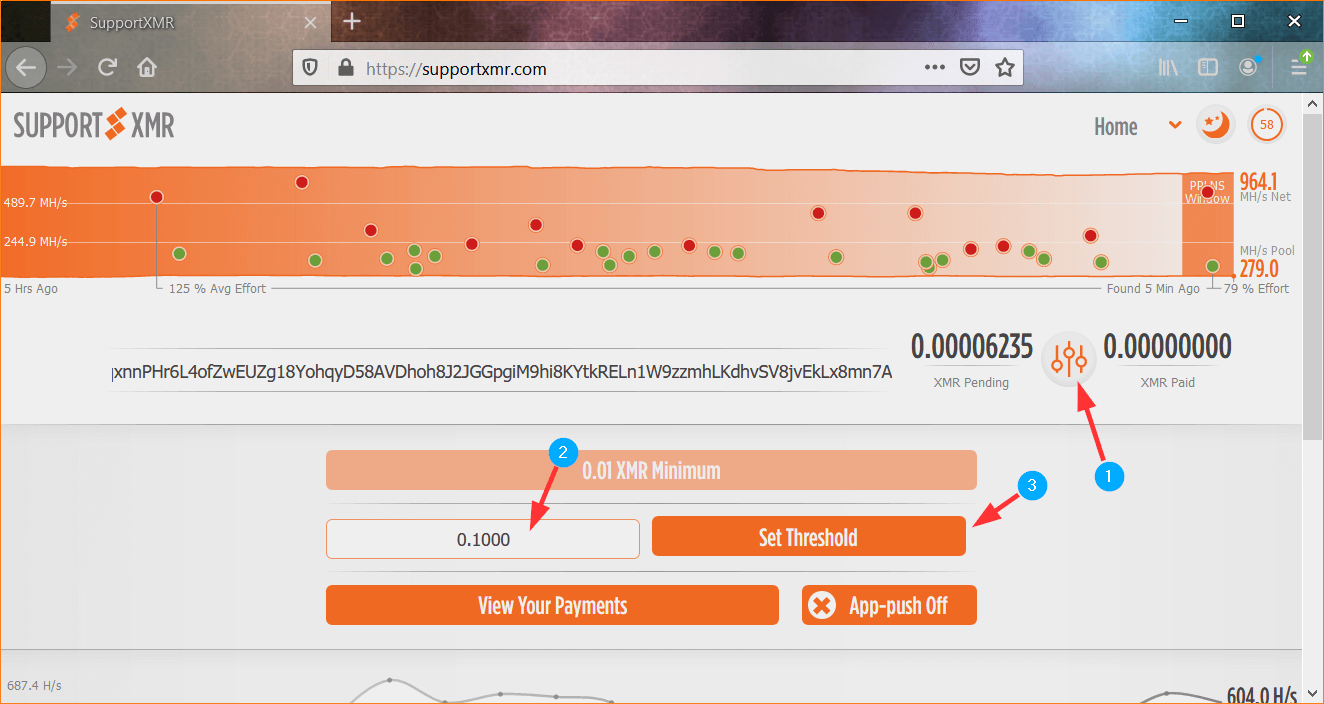1324x704 pixels.
Task: Minimize the browser window
Action: [1181, 20]
